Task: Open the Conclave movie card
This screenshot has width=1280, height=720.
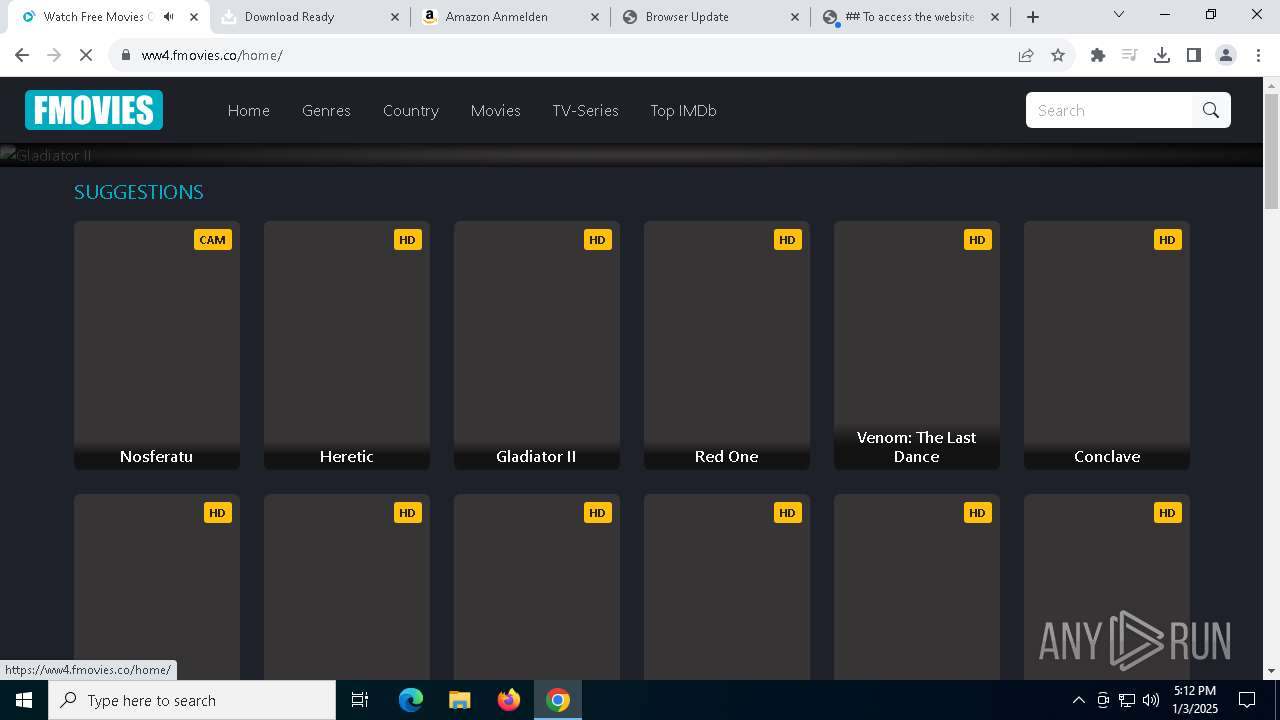Action: 1107,345
